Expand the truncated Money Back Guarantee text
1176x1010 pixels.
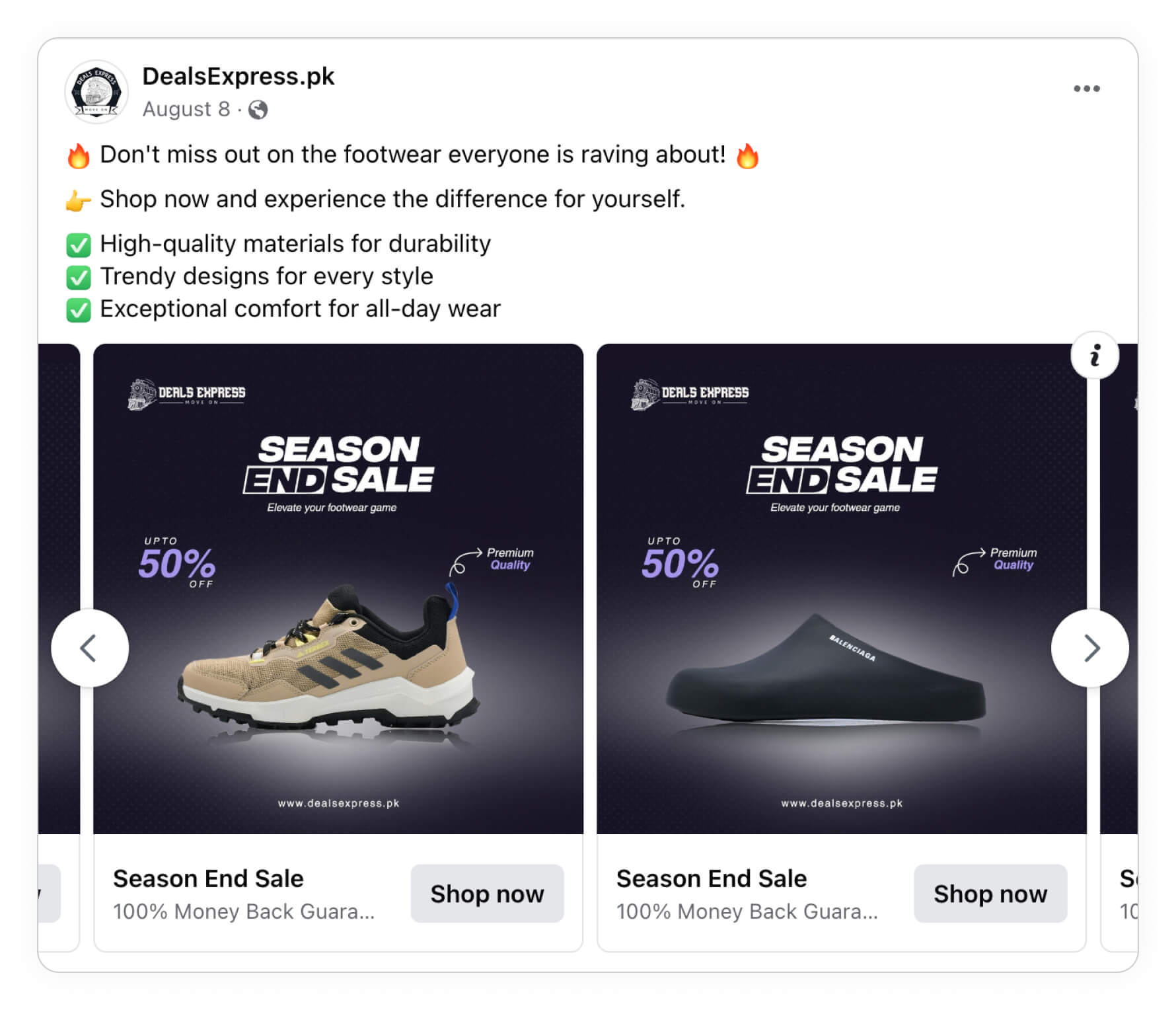[x=244, y=911]
